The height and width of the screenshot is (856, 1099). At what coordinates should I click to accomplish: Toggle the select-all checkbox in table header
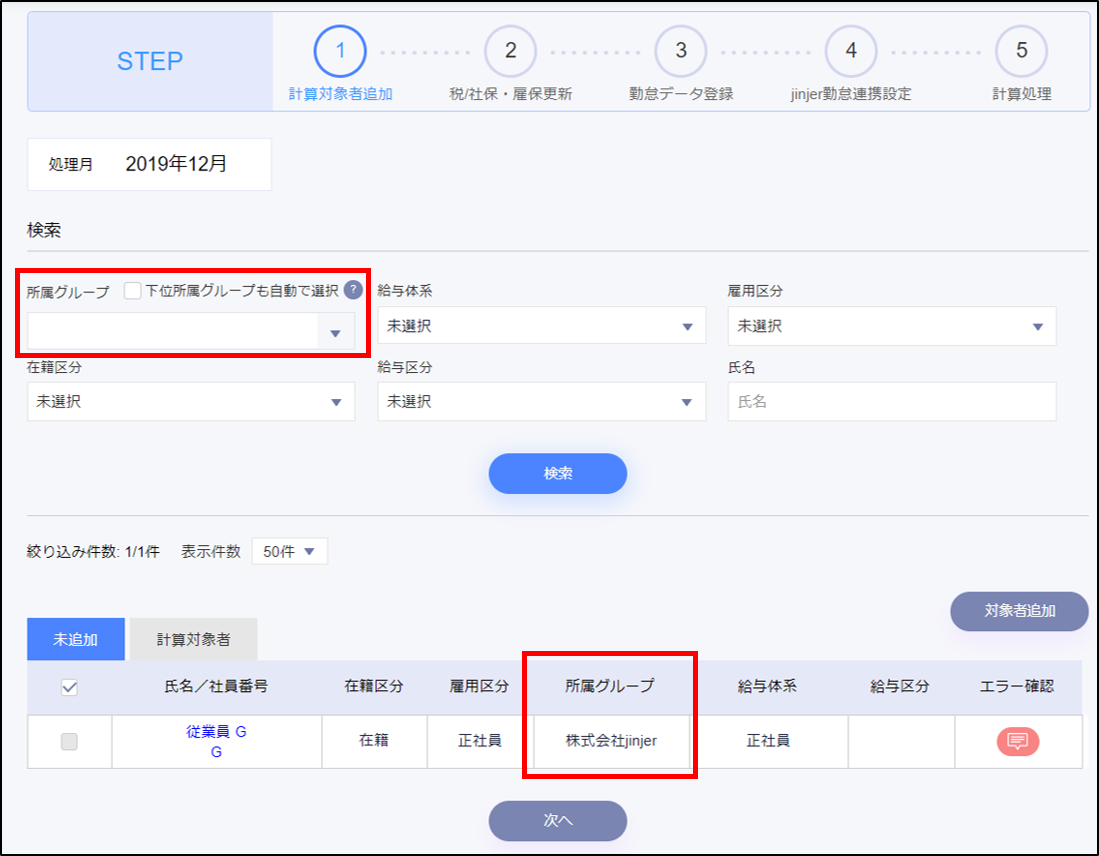[70, 687]
